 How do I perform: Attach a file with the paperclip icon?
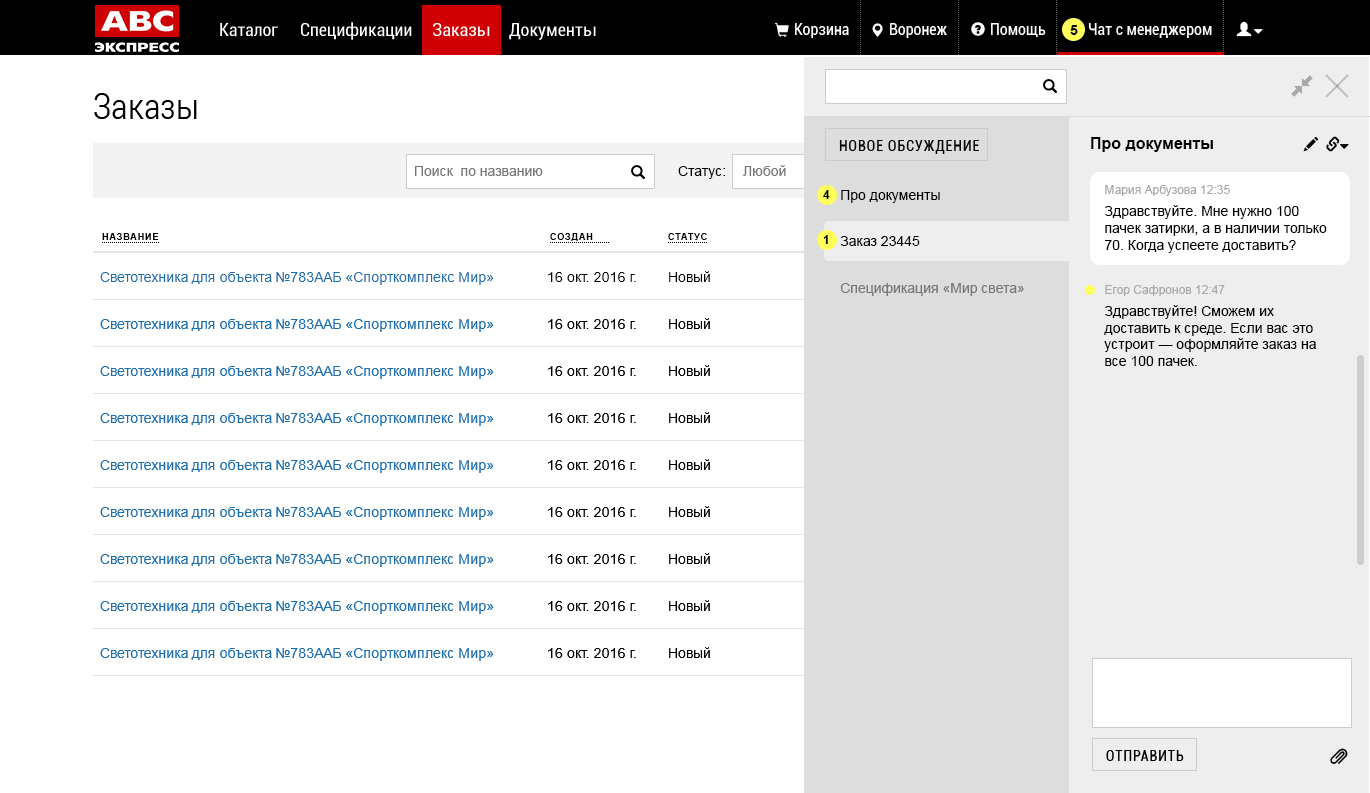1339,756
